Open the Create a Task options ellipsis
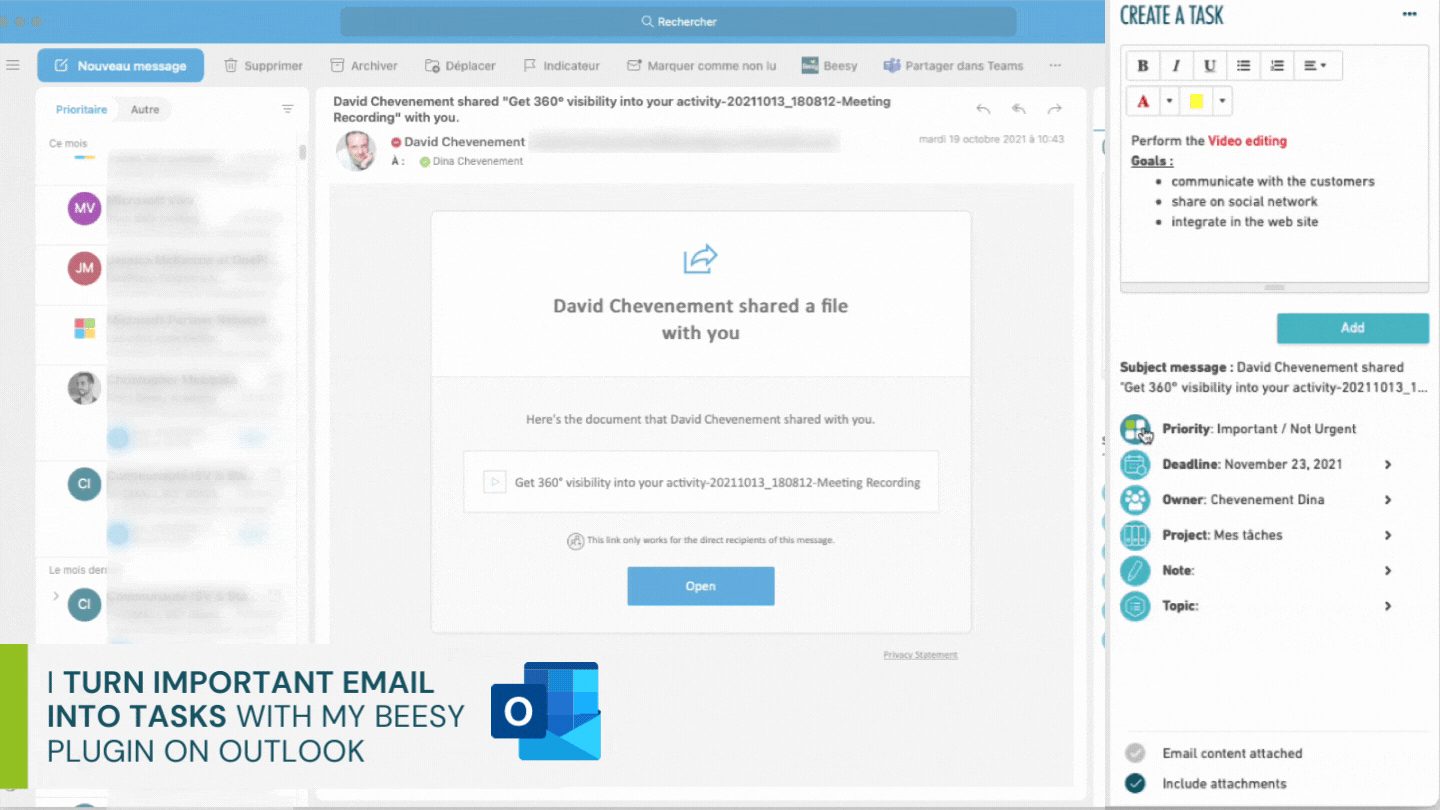The height and width of the screenshot is (810, 1440). (x=1410, y=15)
